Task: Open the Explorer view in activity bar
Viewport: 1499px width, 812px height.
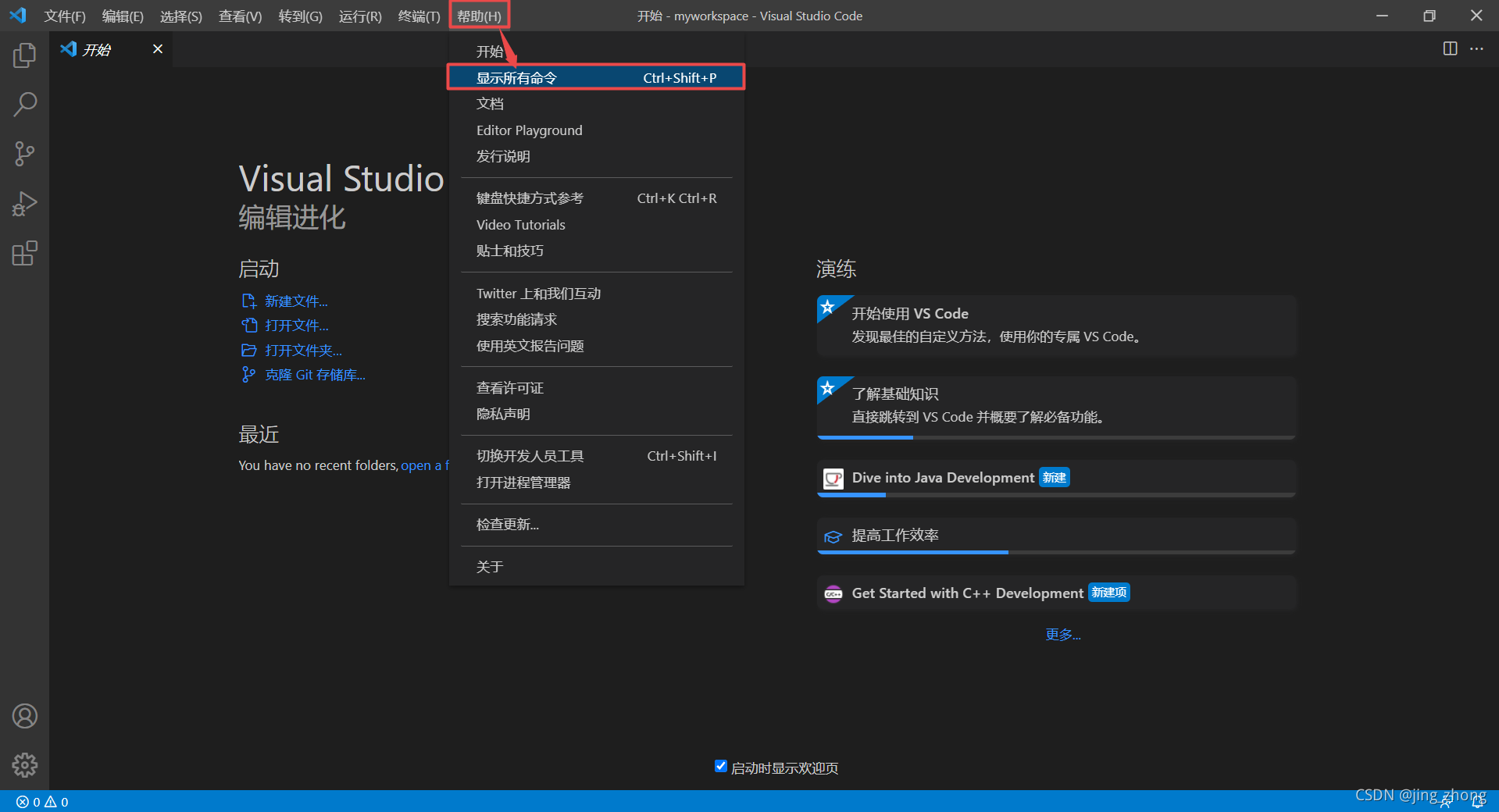Action: pyautogui.click(x=24, y=55)
